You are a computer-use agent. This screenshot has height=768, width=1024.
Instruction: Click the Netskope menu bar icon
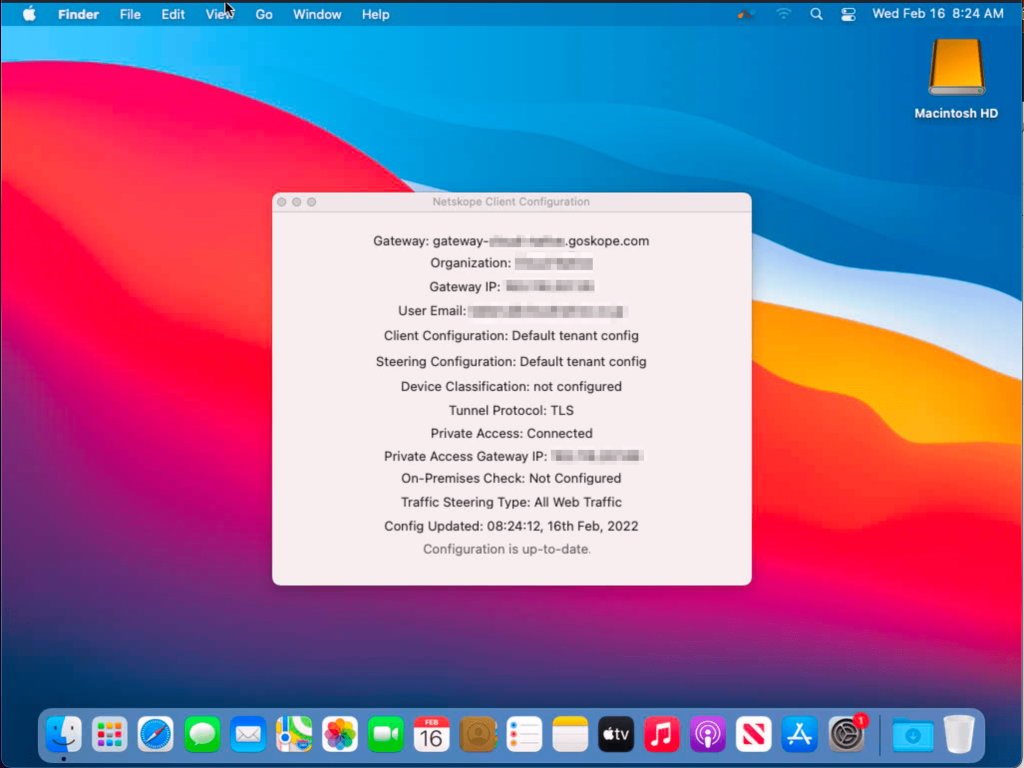(x=746, y=14)
